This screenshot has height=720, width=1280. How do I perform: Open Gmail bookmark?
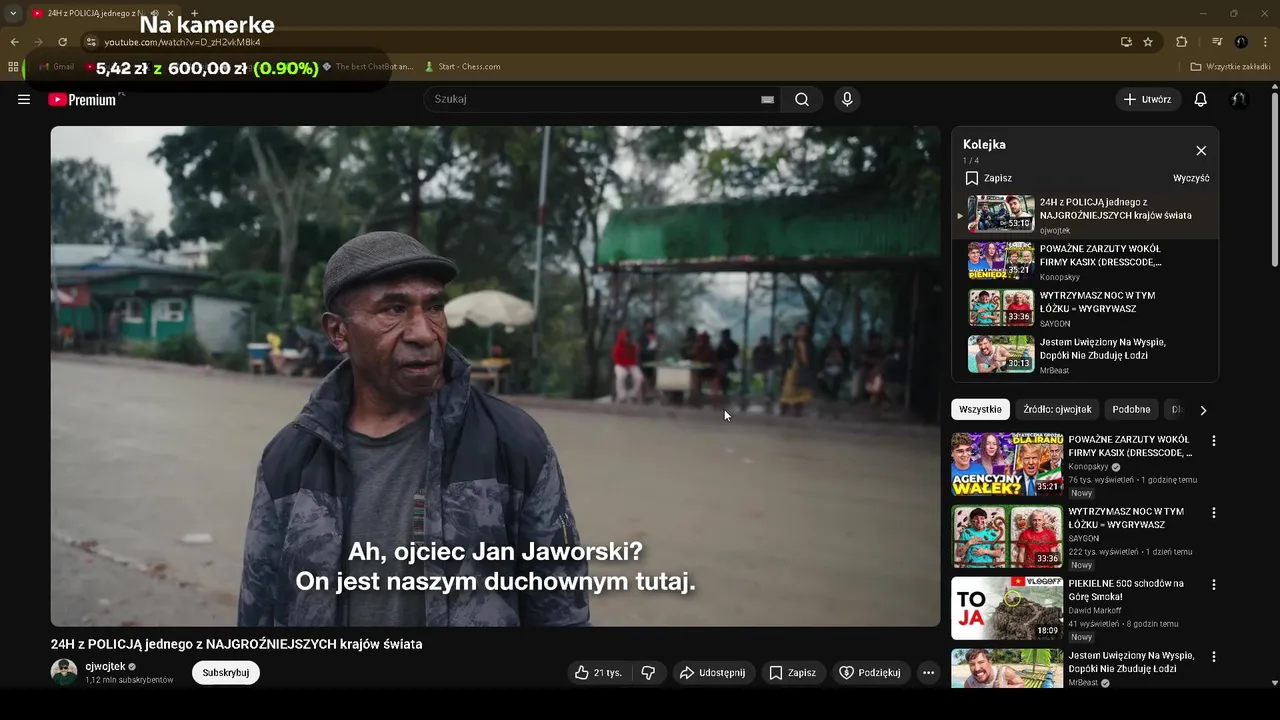[57, 67]
